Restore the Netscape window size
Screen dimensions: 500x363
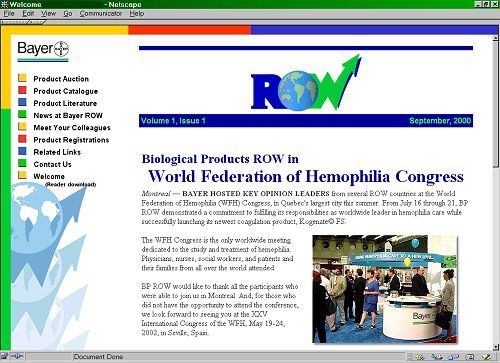486,4
